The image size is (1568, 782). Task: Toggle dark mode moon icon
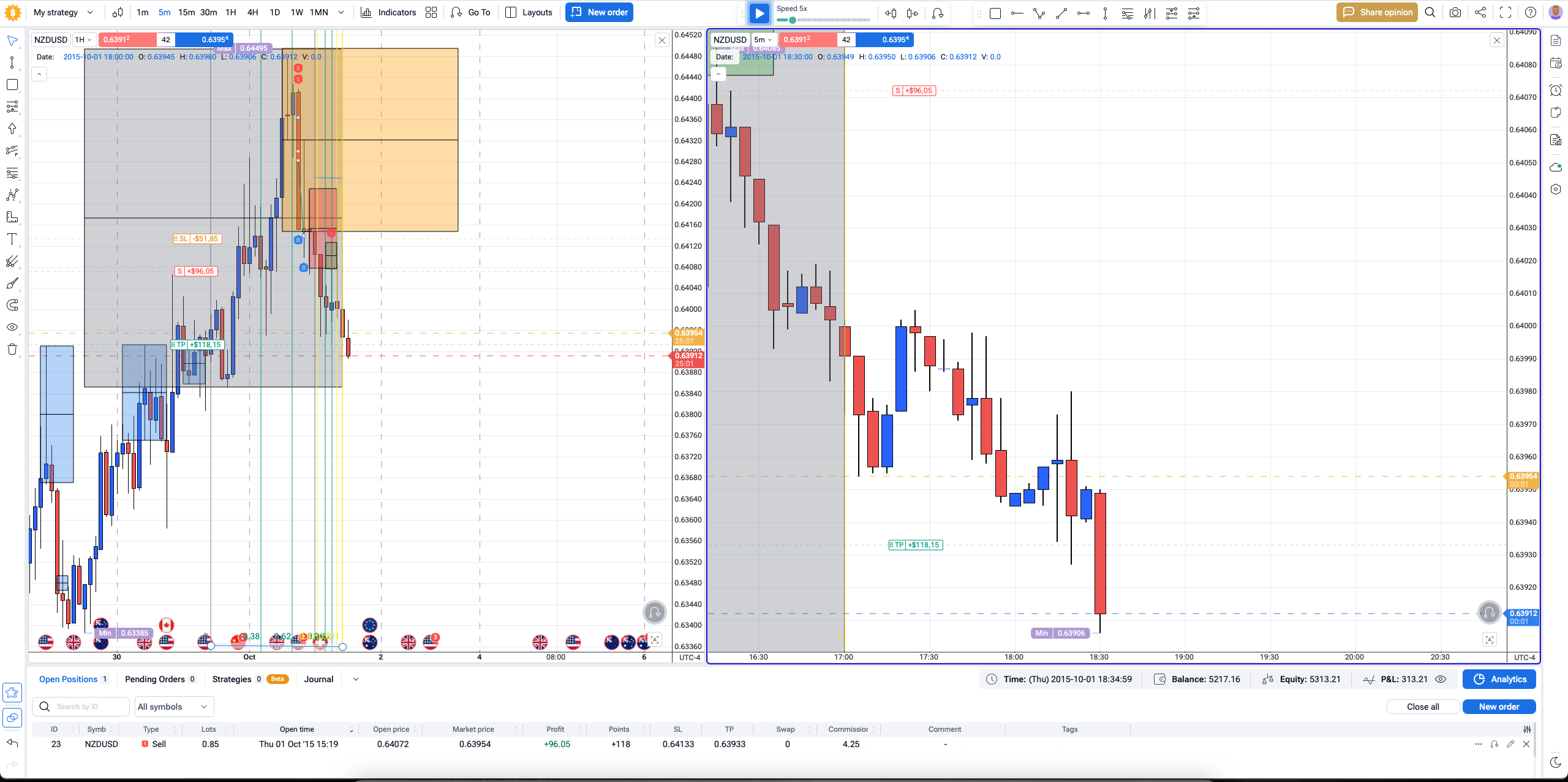tap(1556, 762)
